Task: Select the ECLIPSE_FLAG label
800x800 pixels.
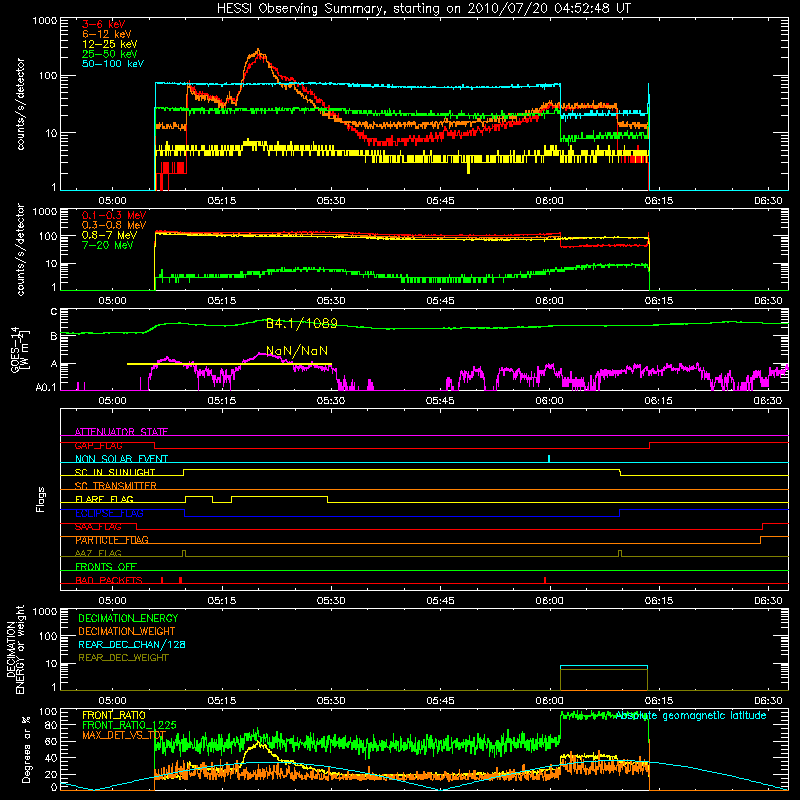Action: (x=109, y=513)
